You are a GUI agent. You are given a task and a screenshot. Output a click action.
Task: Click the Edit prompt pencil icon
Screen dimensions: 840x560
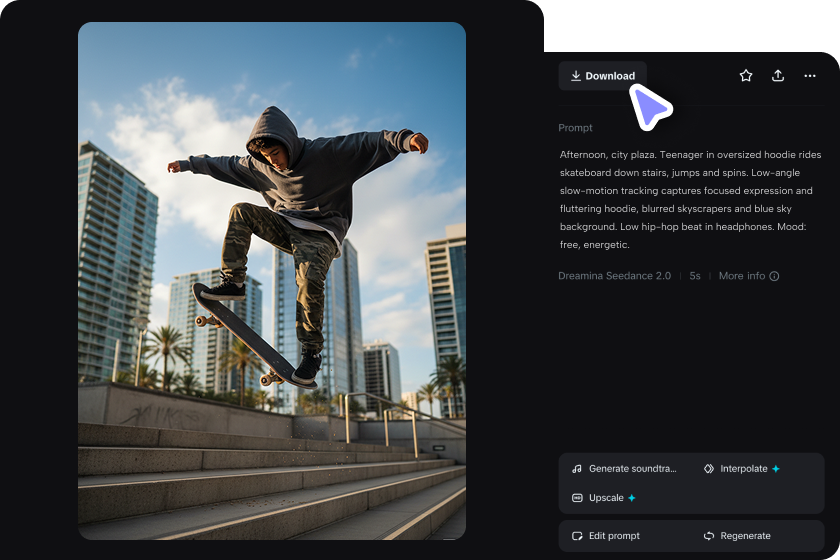point(577,536)
